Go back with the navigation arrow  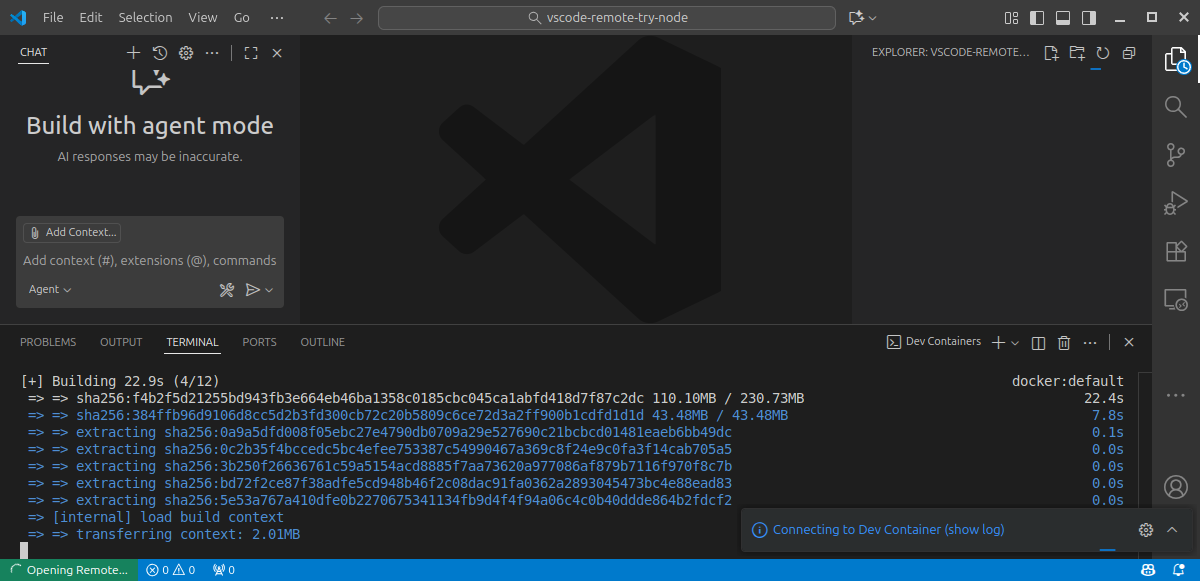(x=331, y=18)
